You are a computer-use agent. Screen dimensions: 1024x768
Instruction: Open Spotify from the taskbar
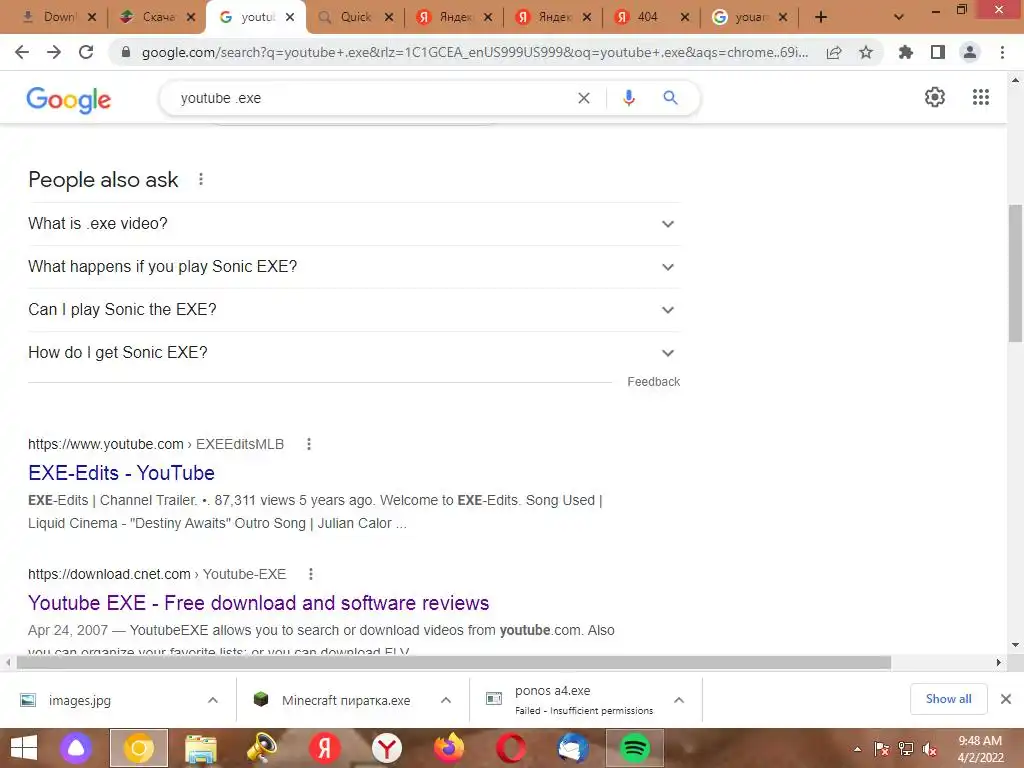point(634,748)
